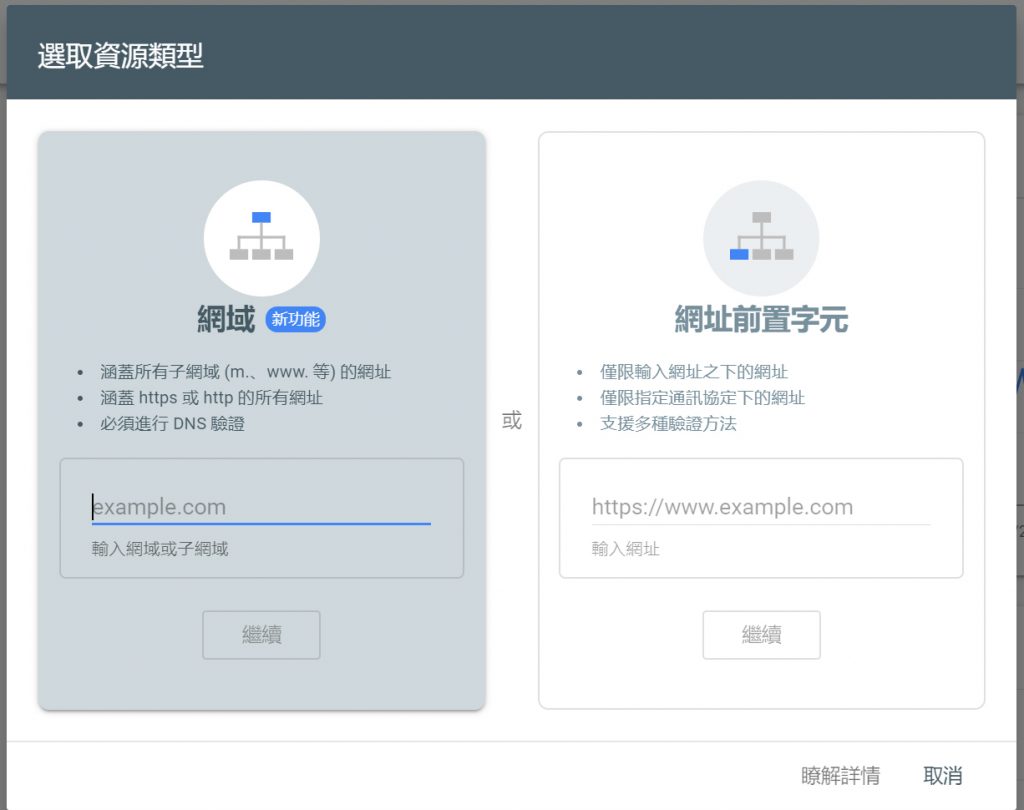Image resolution: width=1024 pixels, height=810 pixels.
Task: Click the 或 divider between the two cards
Action: pyautogui.click(x=512, y=422)
